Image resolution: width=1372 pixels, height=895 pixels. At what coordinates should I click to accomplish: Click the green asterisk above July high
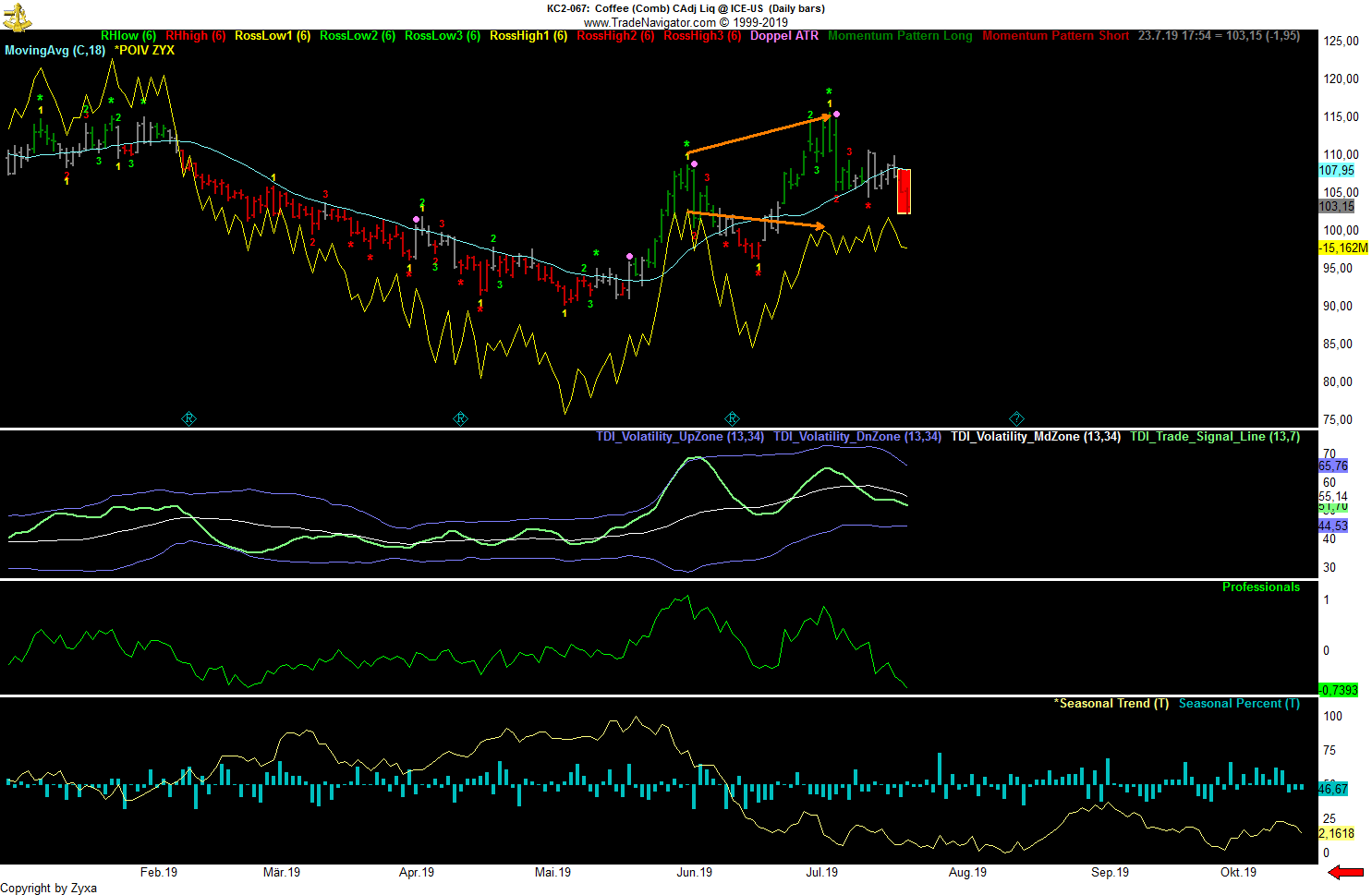coord(829,92)
